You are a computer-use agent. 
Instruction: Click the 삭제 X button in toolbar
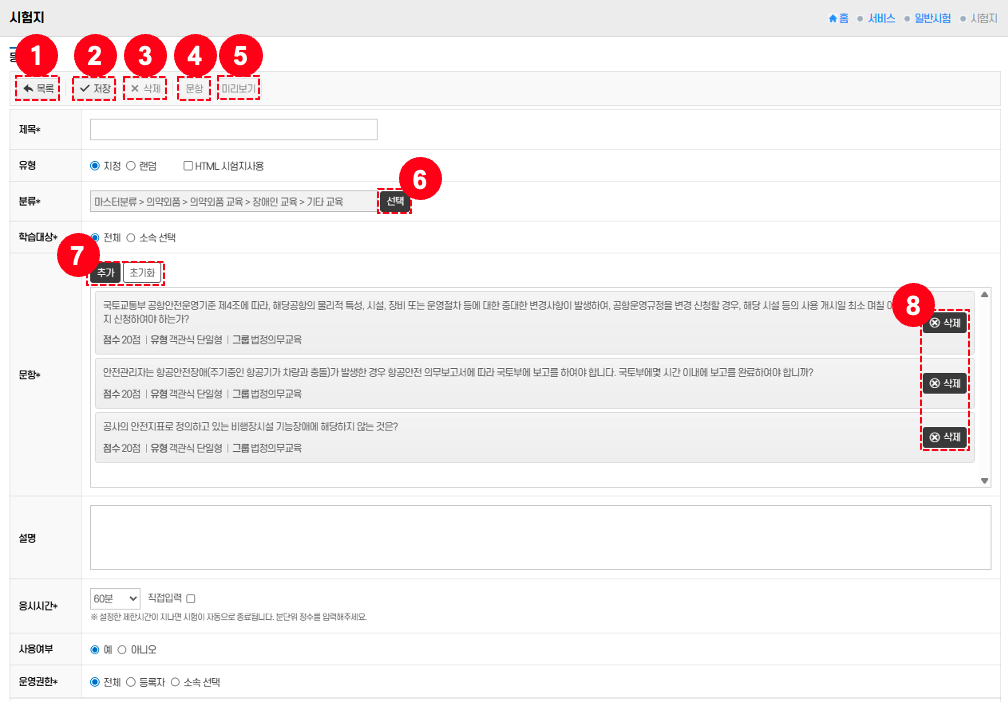[146, 89]
